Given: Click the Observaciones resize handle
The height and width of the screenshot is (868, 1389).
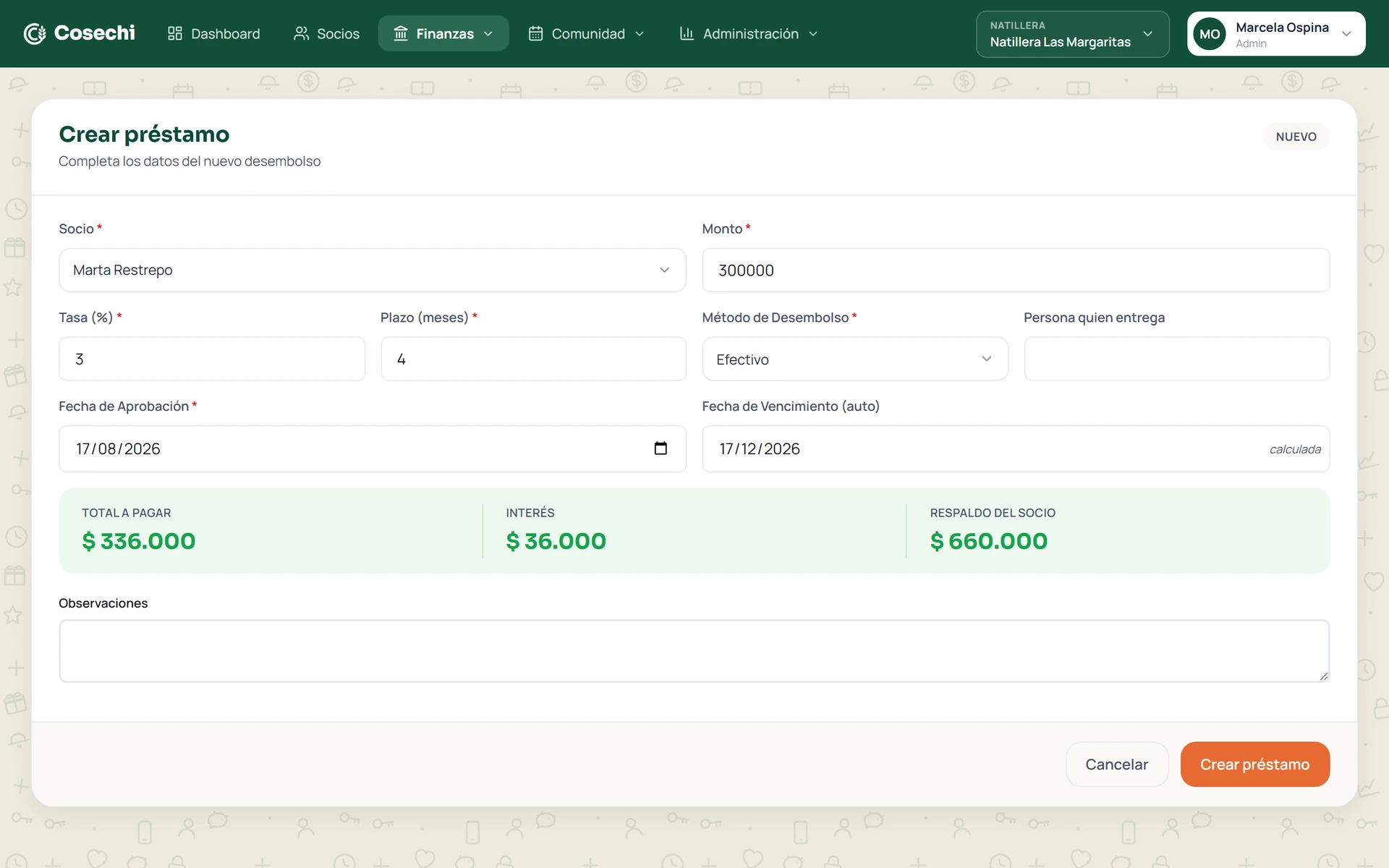Looking at the screenshot, I should 1323,676.
